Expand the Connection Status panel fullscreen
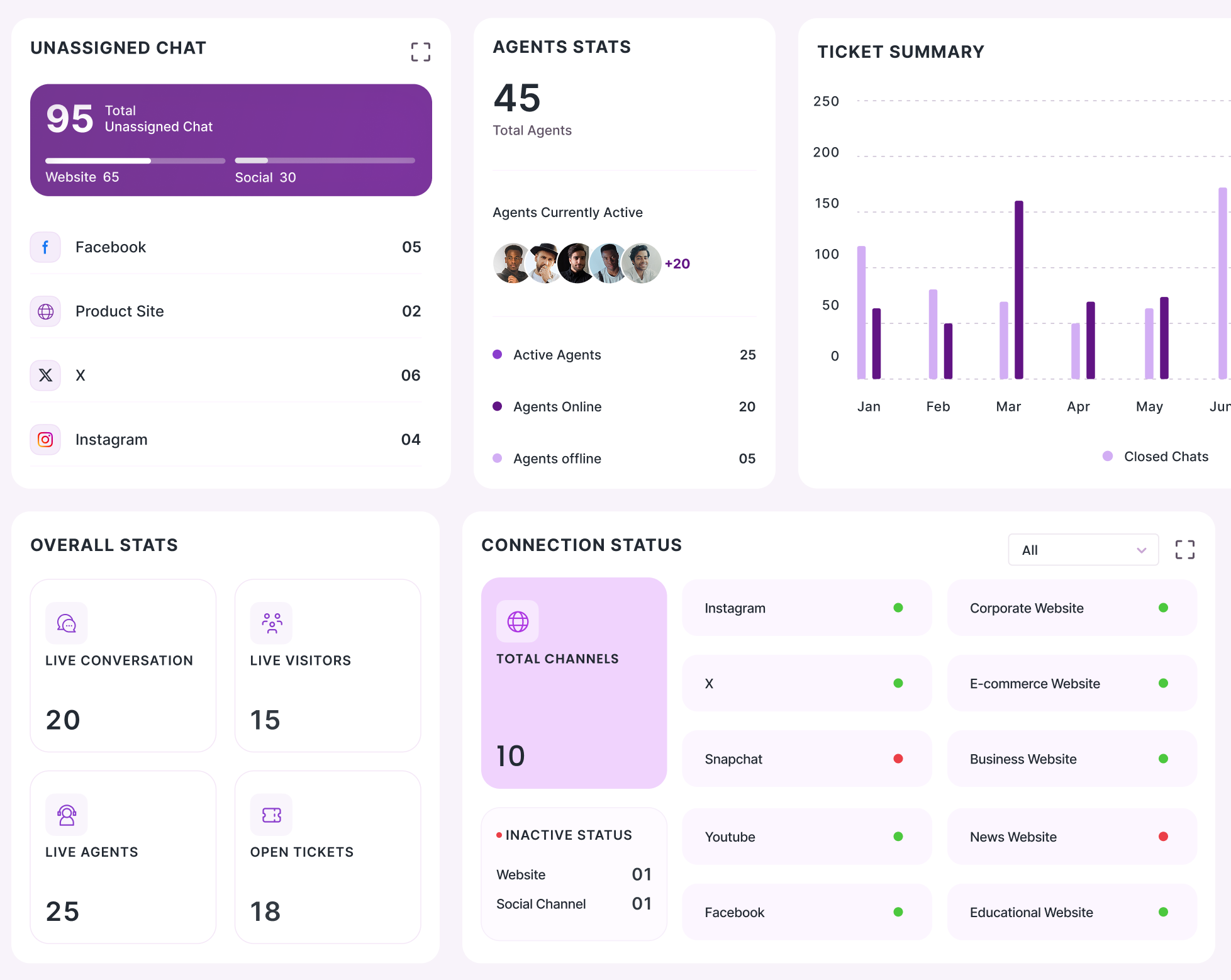1231x980 pixels. 1184,549
